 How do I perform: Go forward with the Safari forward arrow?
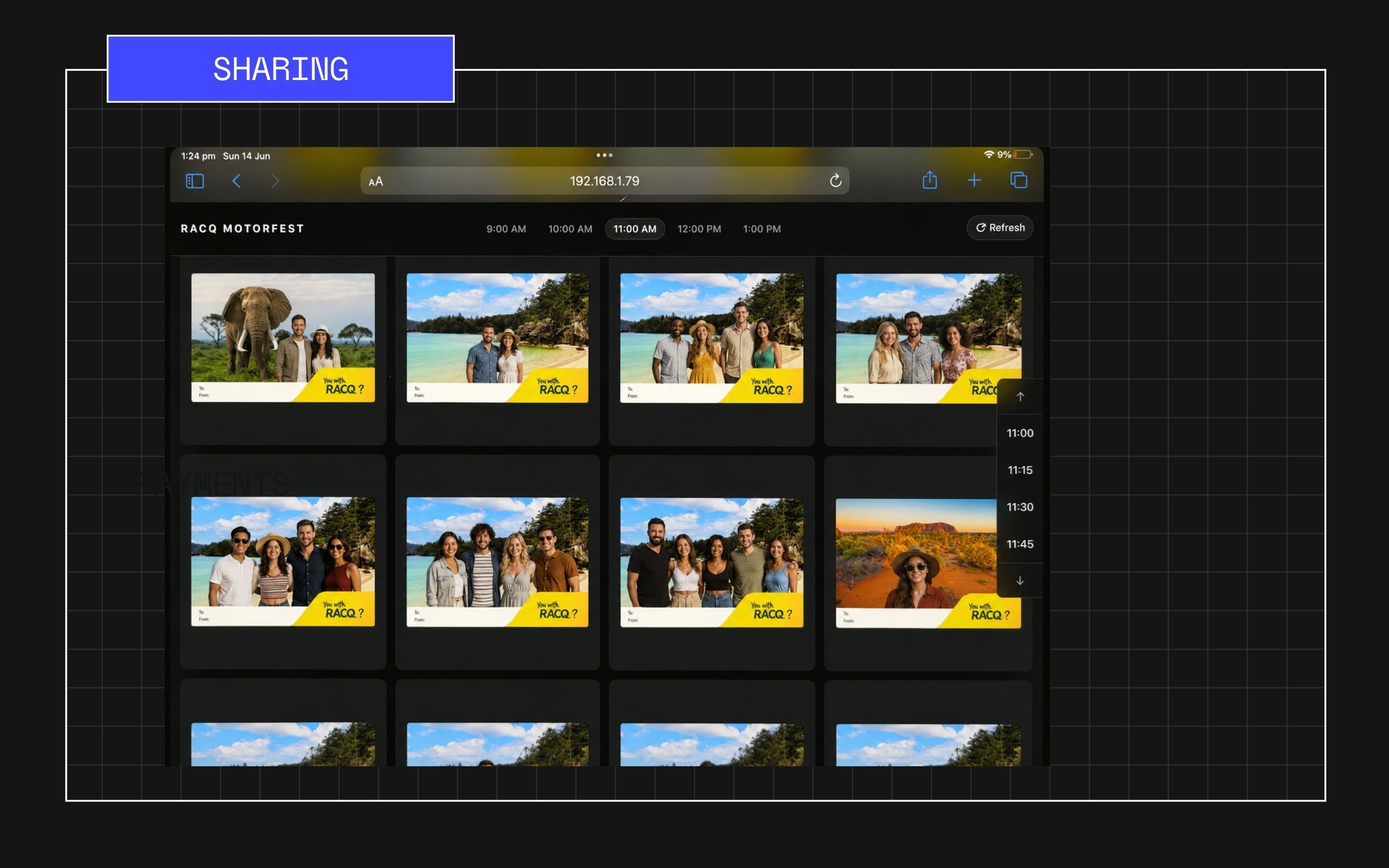275,181
